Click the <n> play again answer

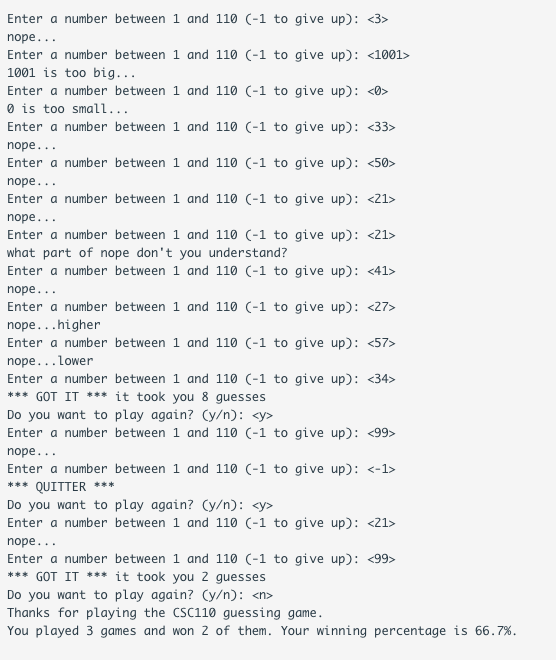coord(262,595)
